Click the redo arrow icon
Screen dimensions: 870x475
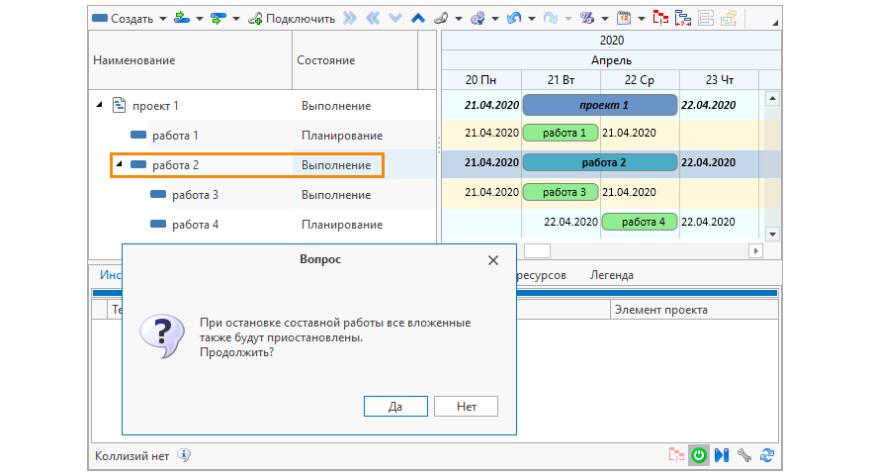[550, 18]
